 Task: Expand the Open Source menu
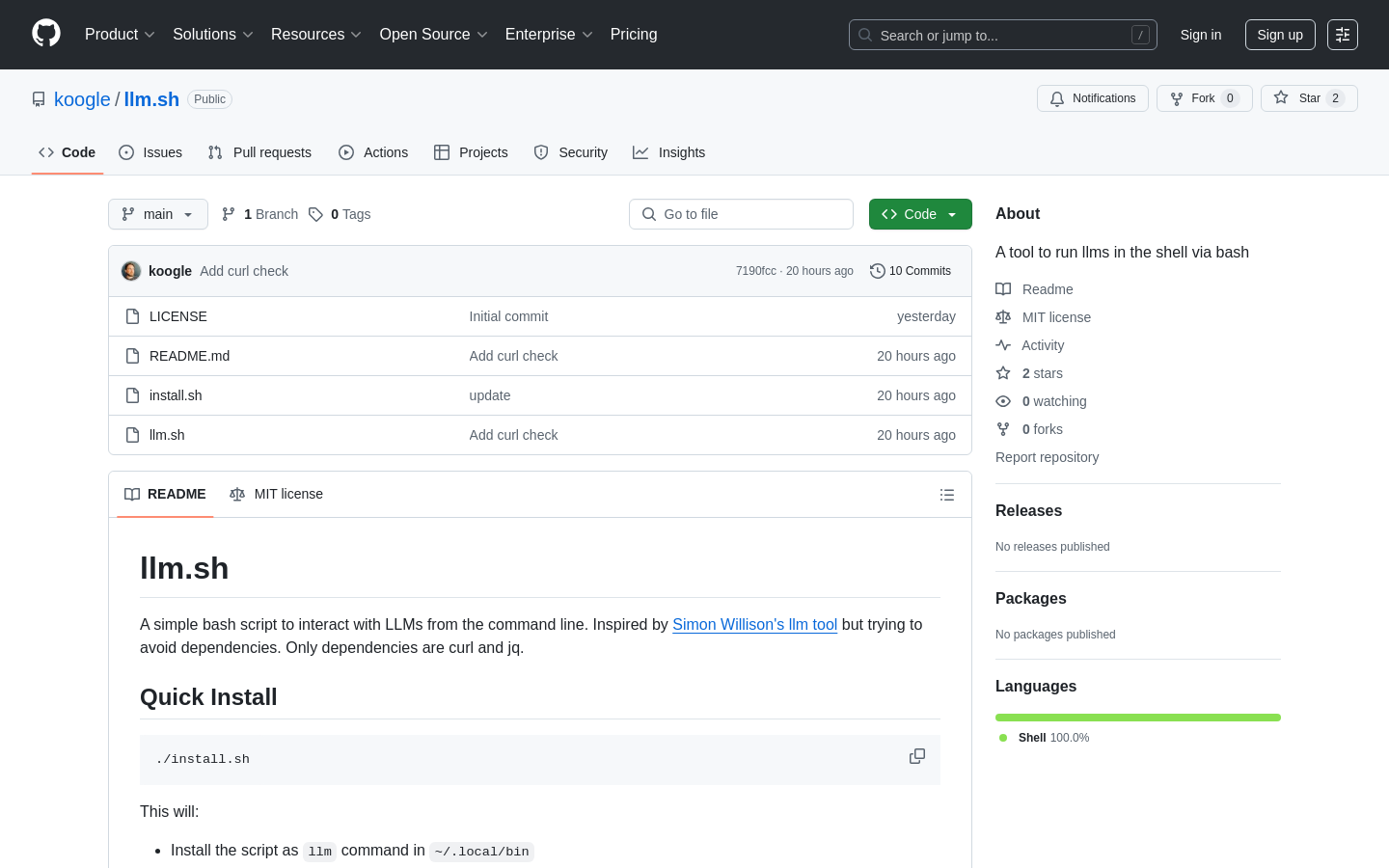pyautogui.click(x=434, y=35)
